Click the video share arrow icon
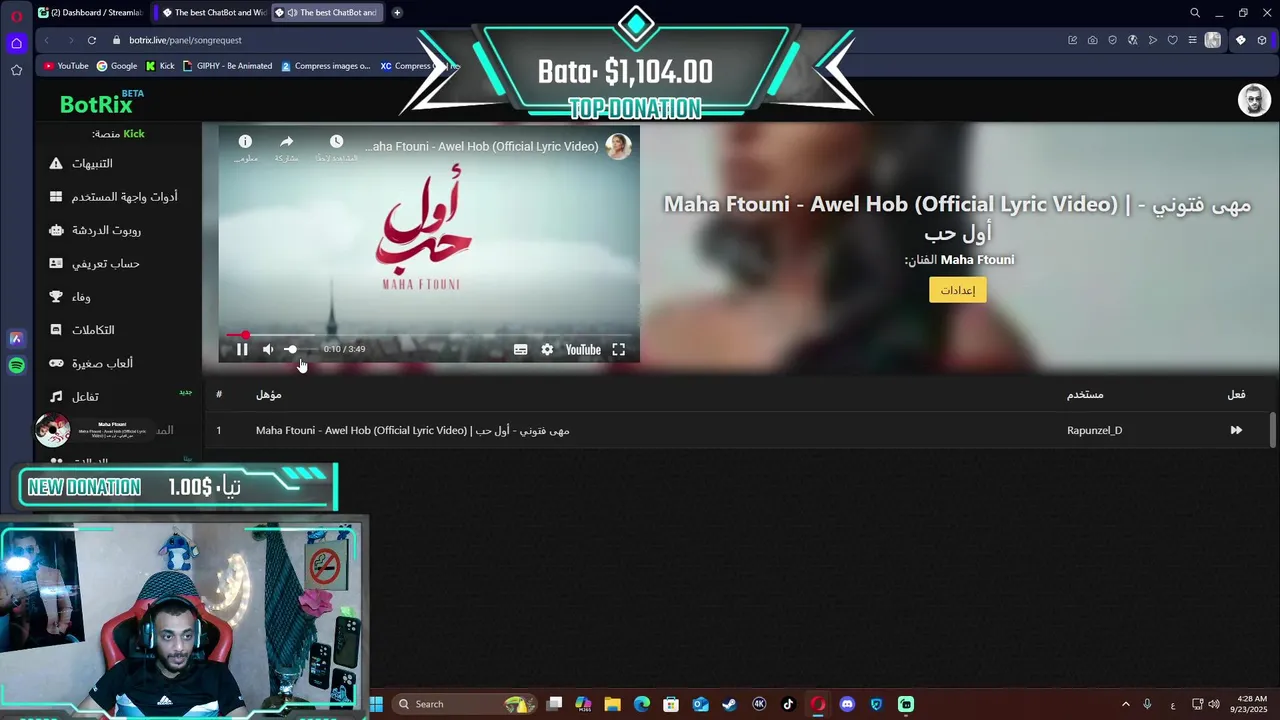This screenshot has height=720, width=1280. (x=286, y=142)
